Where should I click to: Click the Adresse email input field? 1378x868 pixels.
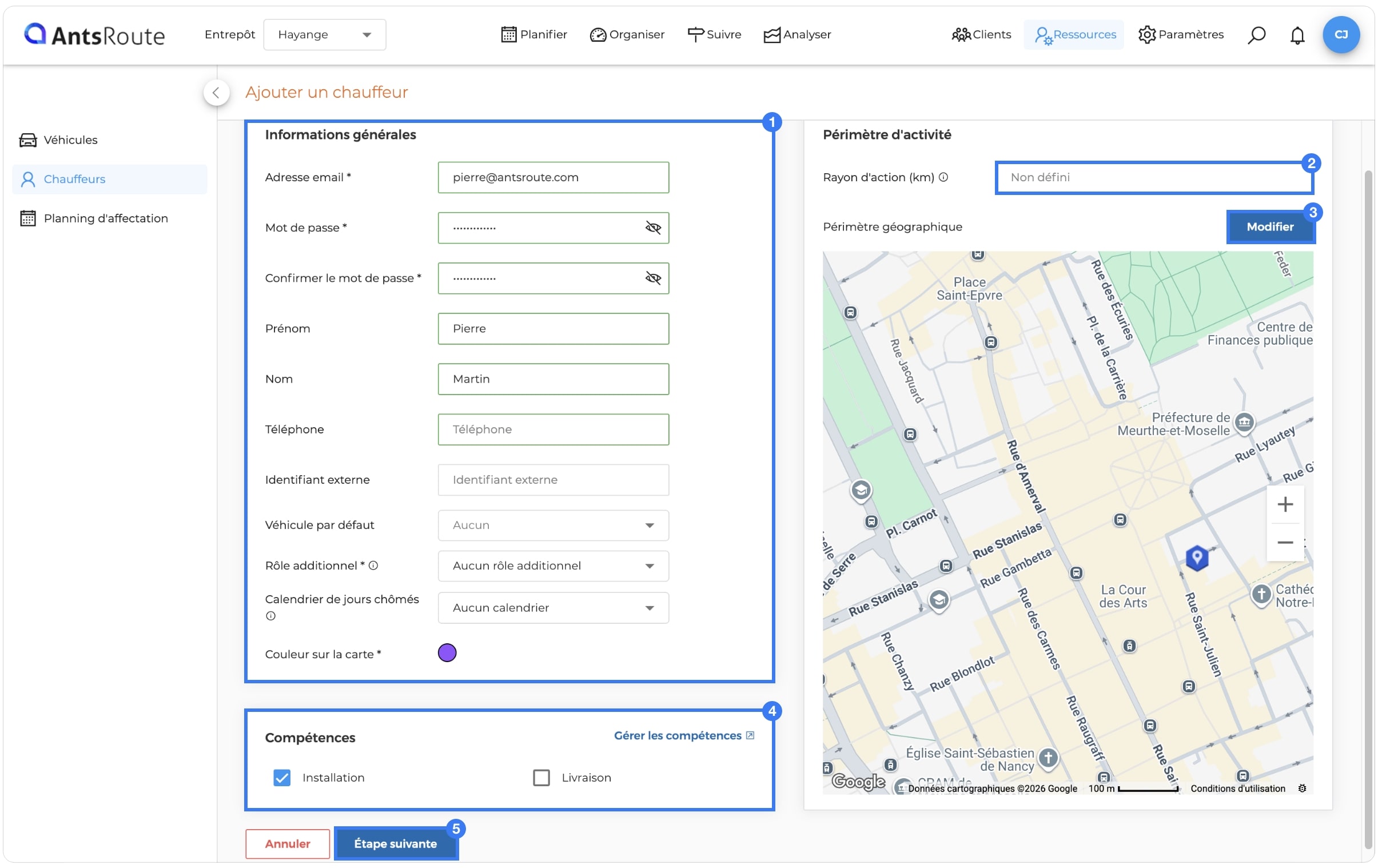pos(553,177)
